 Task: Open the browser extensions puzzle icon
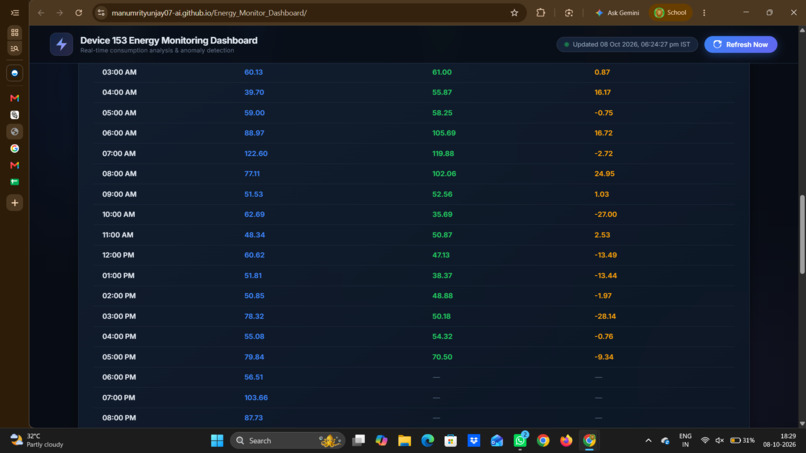540,13
